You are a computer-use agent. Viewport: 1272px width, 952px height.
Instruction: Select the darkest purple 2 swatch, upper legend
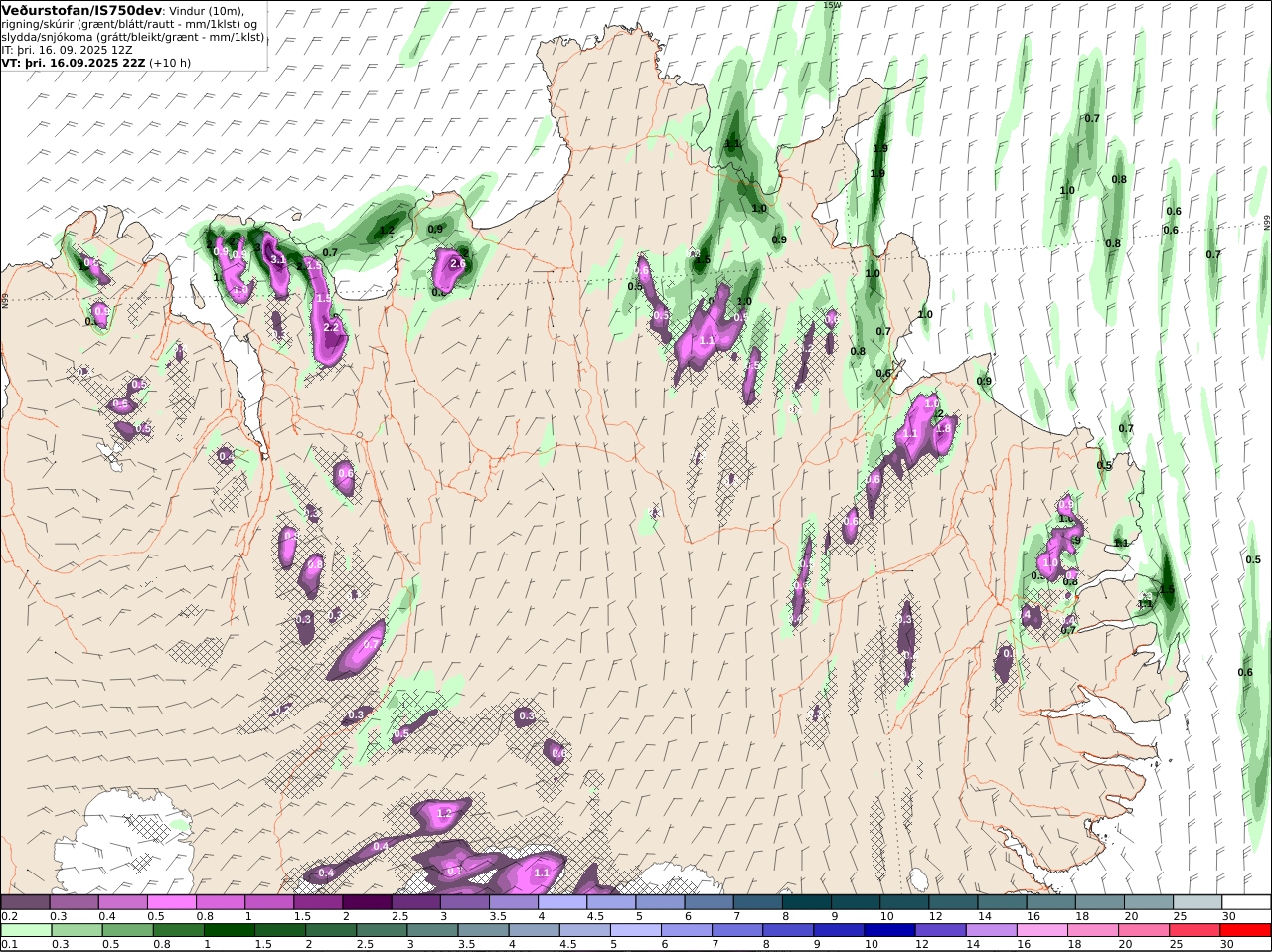(366, 901)
